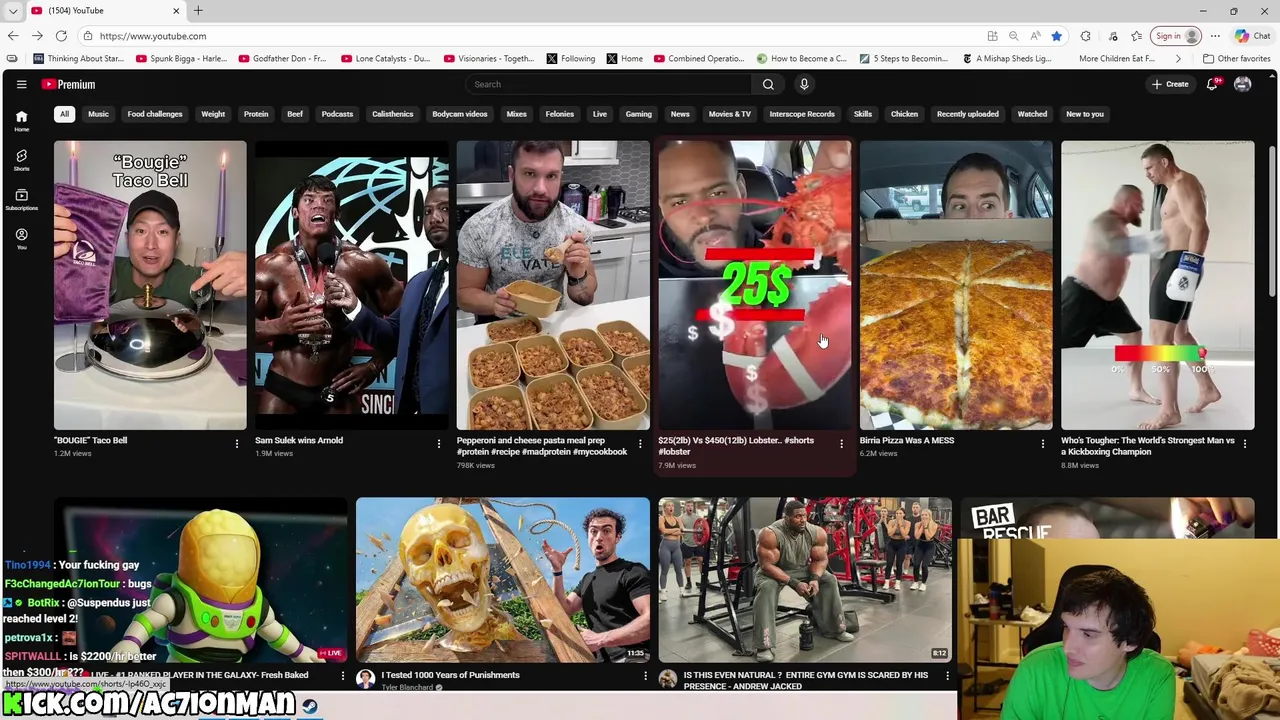This screenshot has height=720, width=1280.
Task: Go to Home in YouTube sidebar
Action: (x=21, y=121)
